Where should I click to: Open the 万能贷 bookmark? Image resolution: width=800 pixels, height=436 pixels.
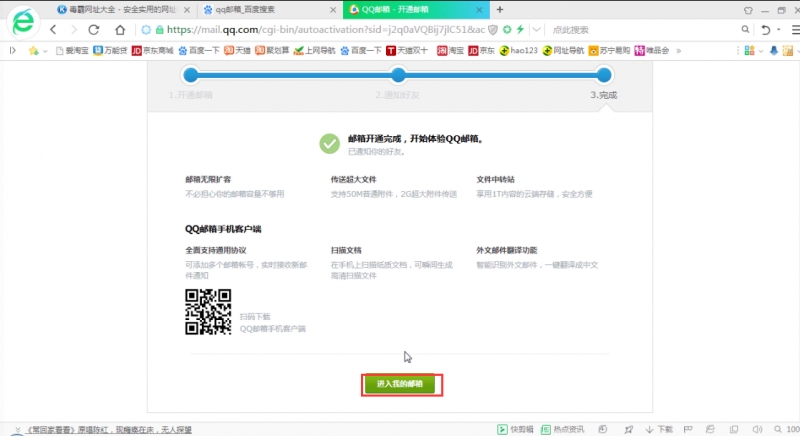(x=110, y=50)
